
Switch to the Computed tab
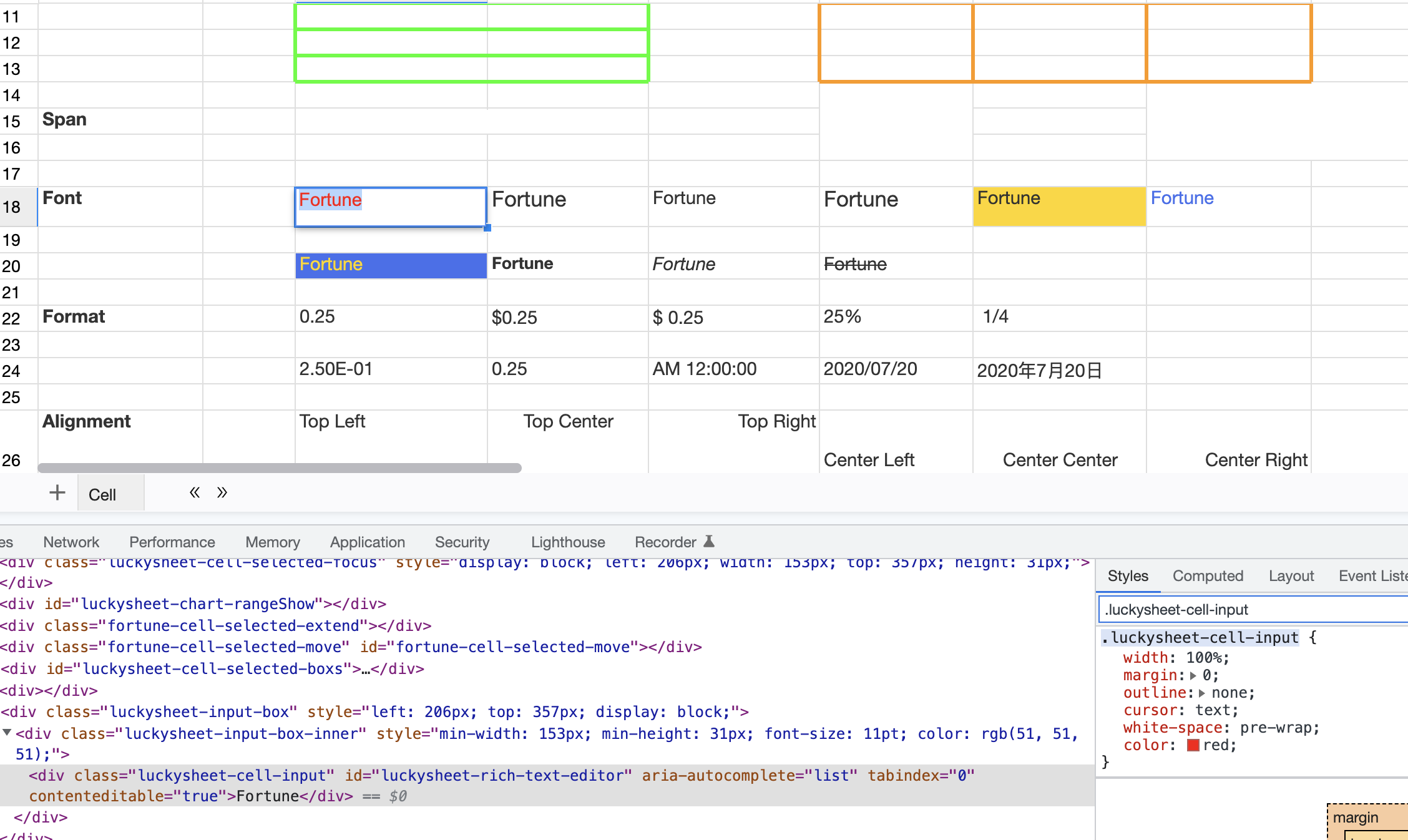(x=1208, y=575)
